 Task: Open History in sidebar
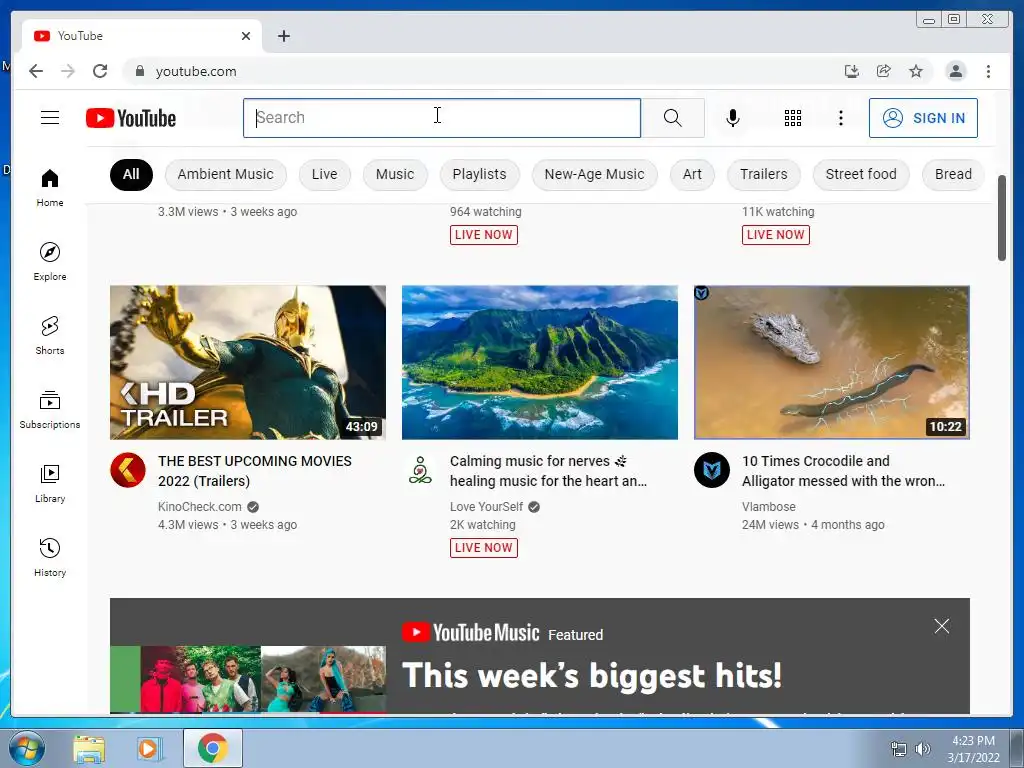click(x=50, y=557)
